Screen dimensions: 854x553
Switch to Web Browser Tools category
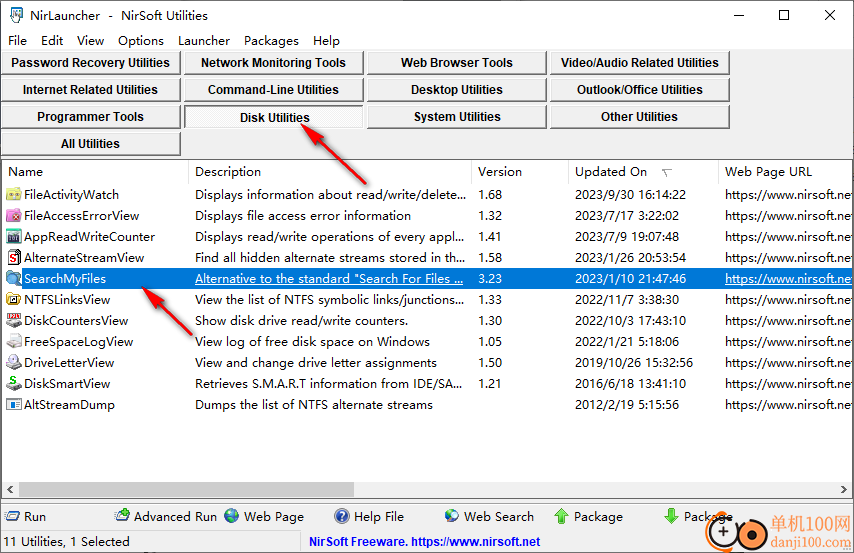click(456, 63)
